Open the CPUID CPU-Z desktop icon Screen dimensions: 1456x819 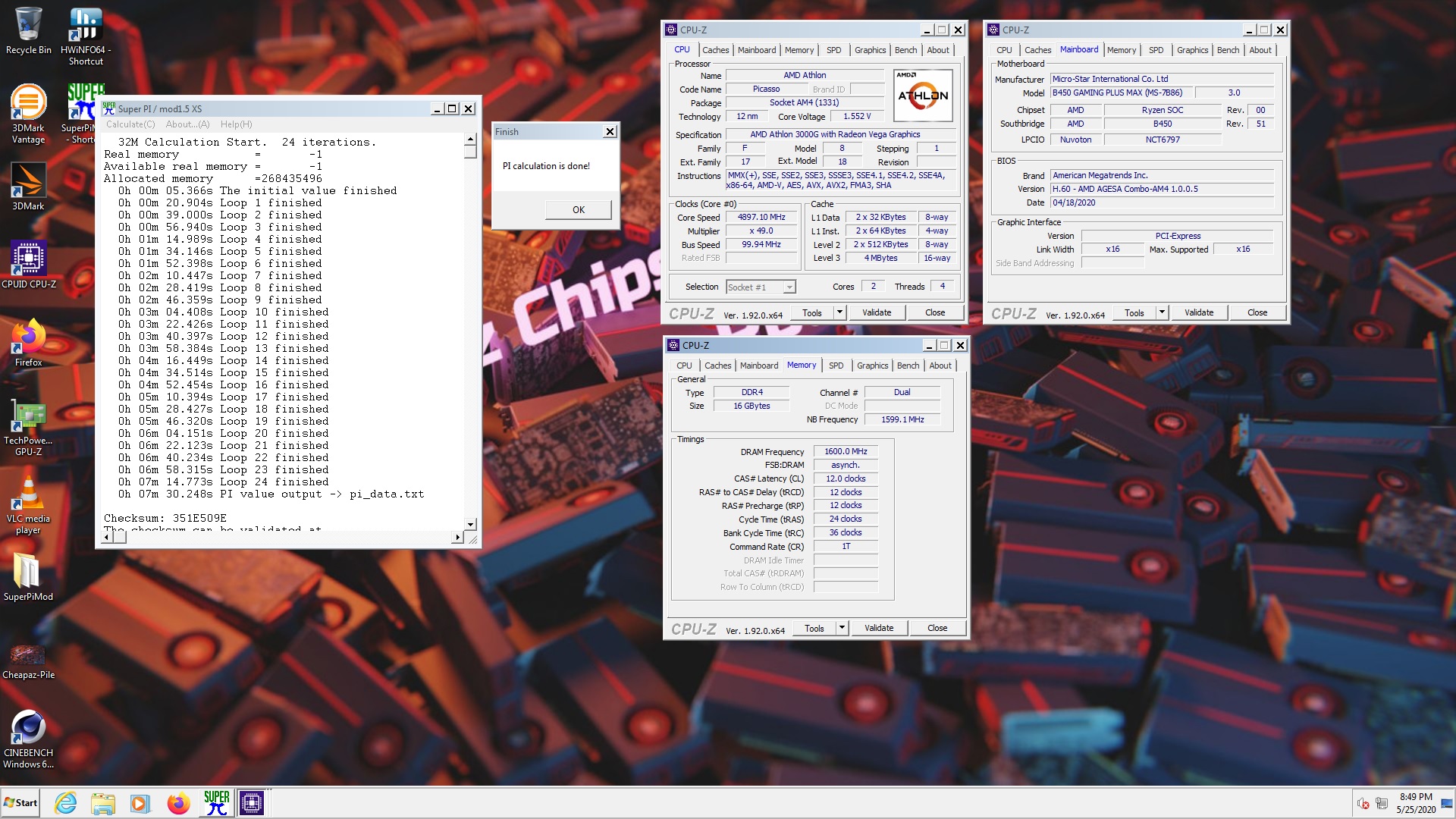(x=28, y=265)
